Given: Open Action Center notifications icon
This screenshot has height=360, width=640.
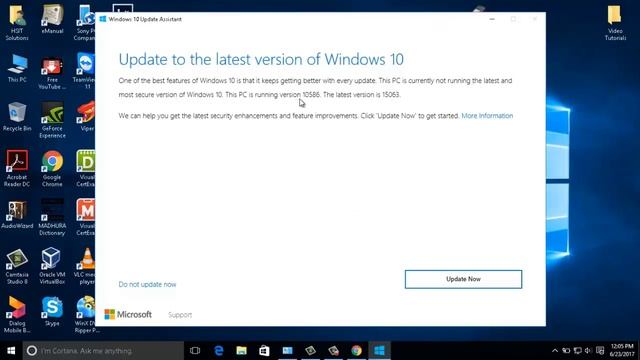Looking at the screenshot, I should [x=600, y=351].
